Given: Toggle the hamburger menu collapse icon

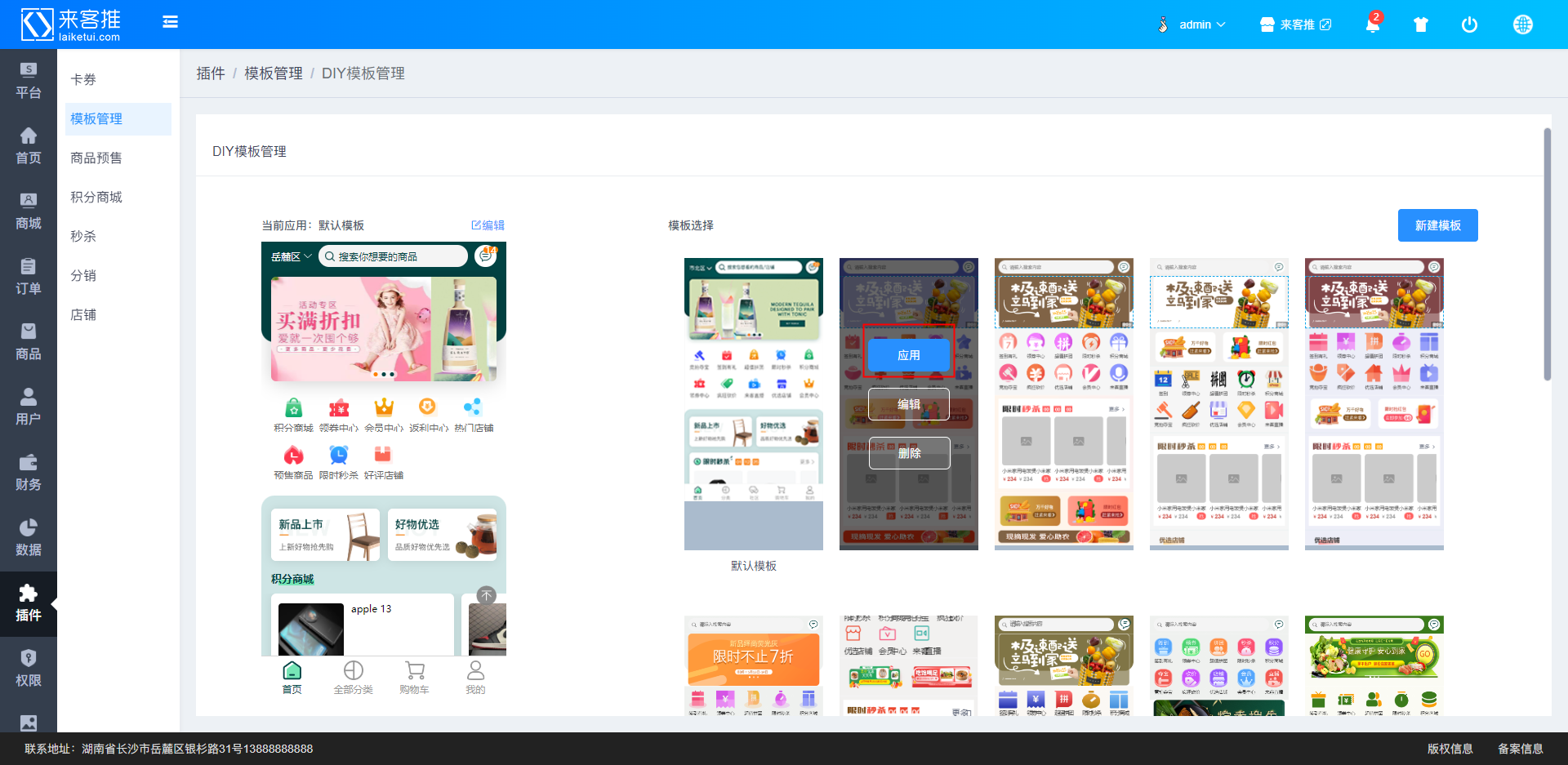Looking at the screenshot, I should [170, 22].
